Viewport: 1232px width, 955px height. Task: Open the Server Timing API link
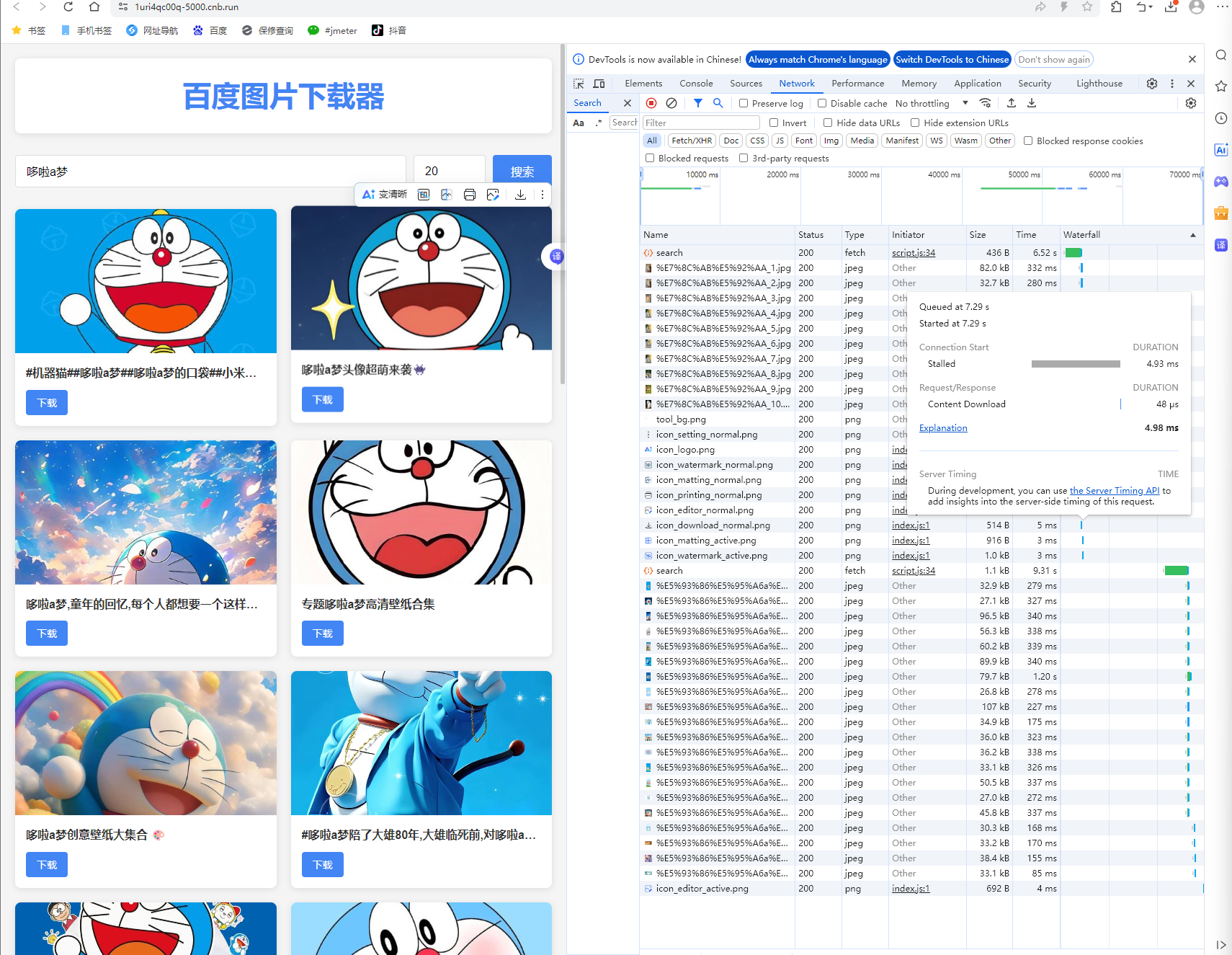(1115, 491)
